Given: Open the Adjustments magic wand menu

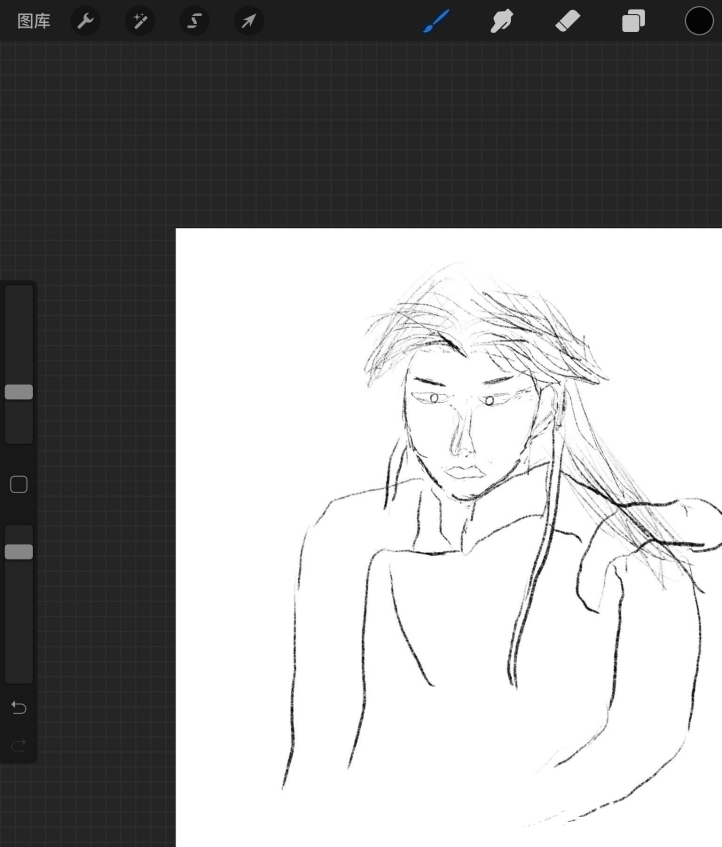Looking at the screenshot, I should coord(140,21).
